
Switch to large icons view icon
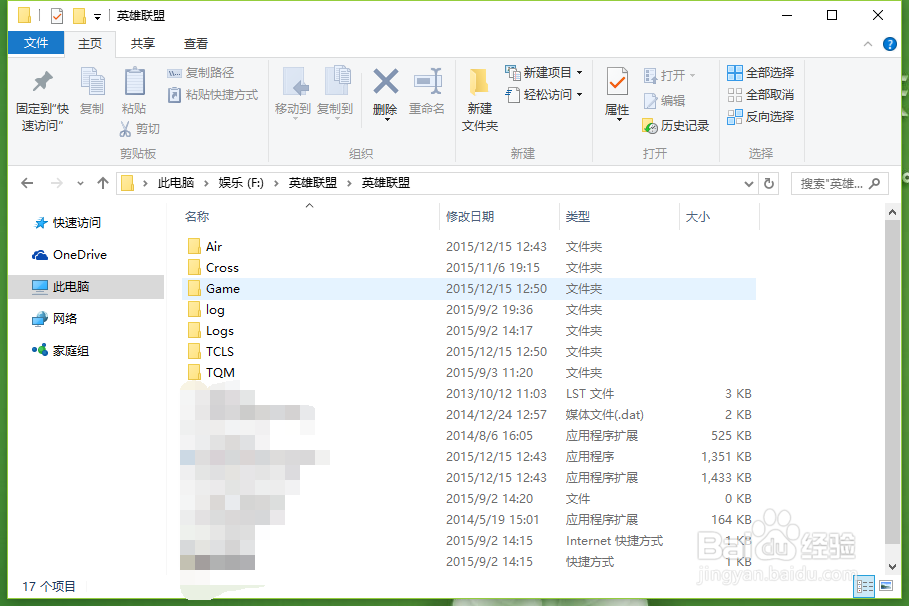886,586
